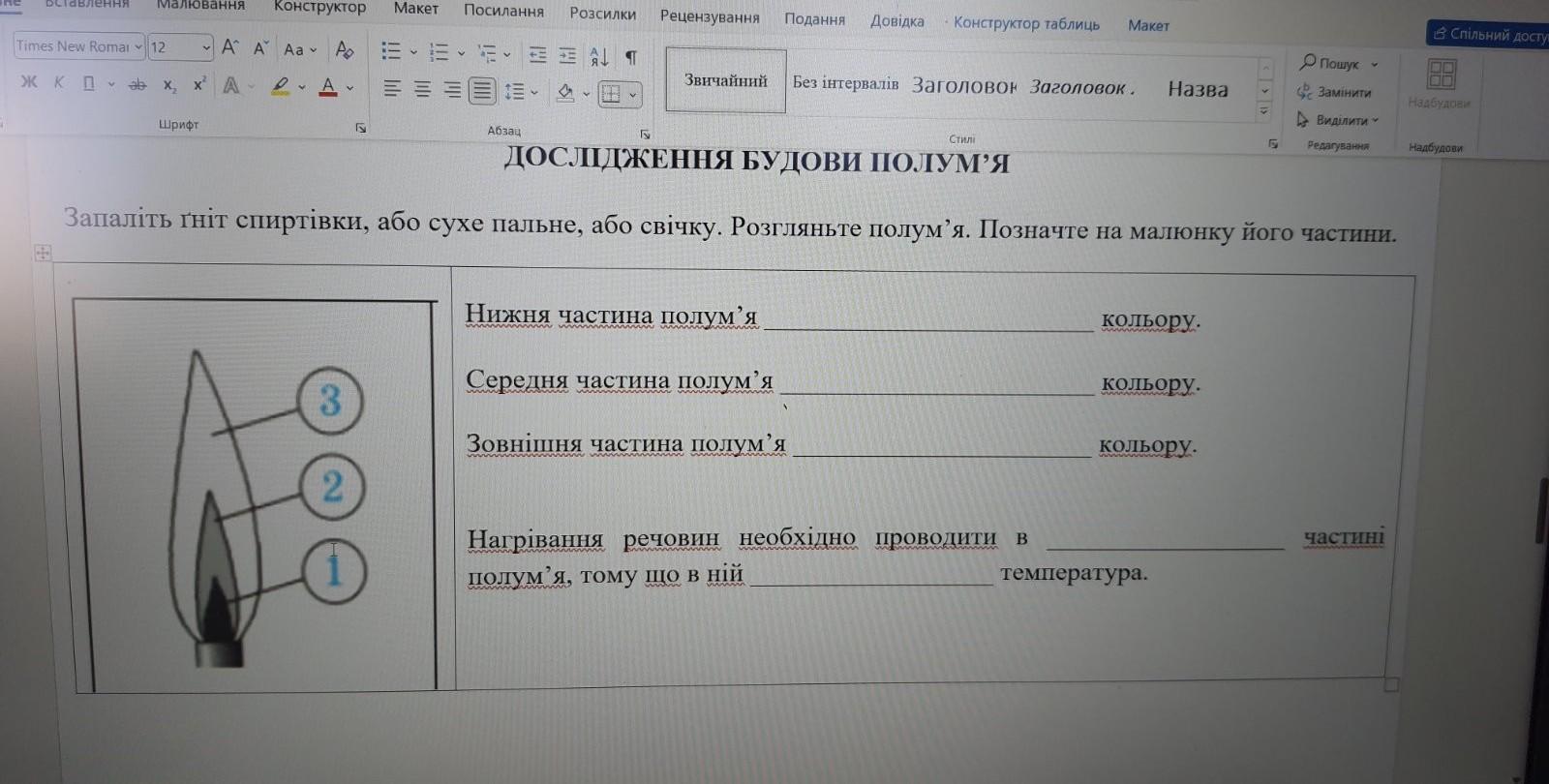This screenshot has height=784, width=1549.
Task: Open the Надбудови add-ins button
Action: tap(1441, 84)
